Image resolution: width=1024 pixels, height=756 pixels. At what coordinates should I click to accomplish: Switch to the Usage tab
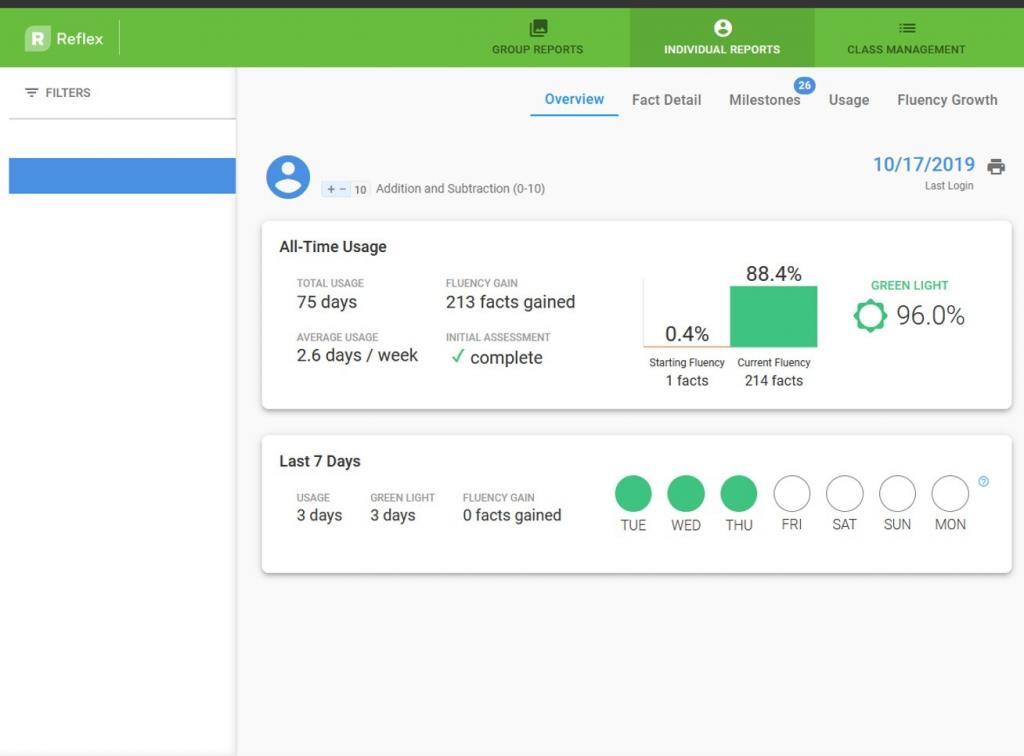(x=848, y=100)
